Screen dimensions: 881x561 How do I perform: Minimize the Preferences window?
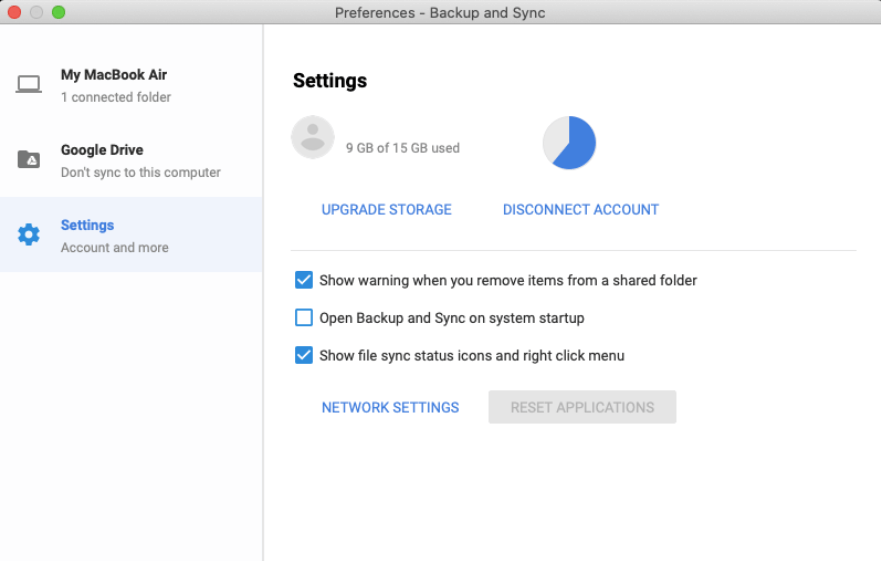coord(36,12)
